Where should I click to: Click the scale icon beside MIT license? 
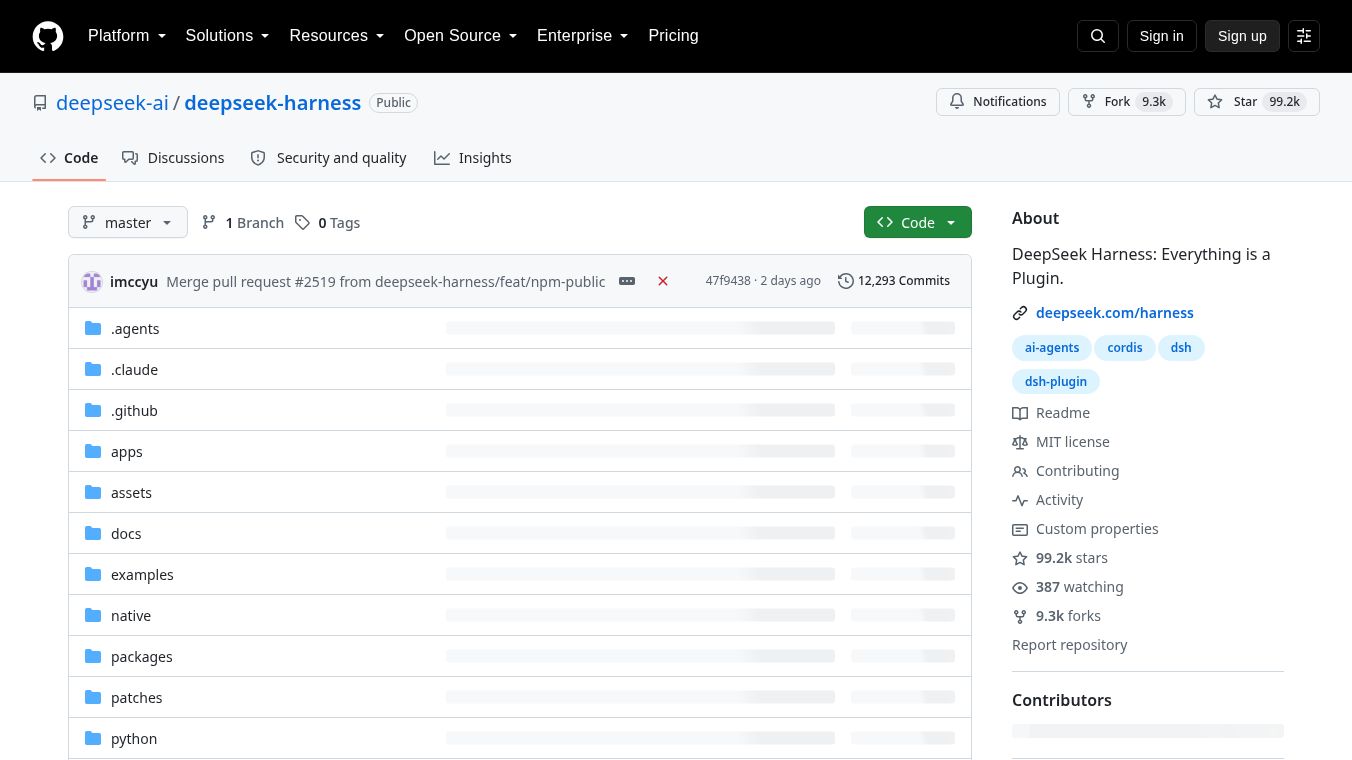click(1020, 442)
